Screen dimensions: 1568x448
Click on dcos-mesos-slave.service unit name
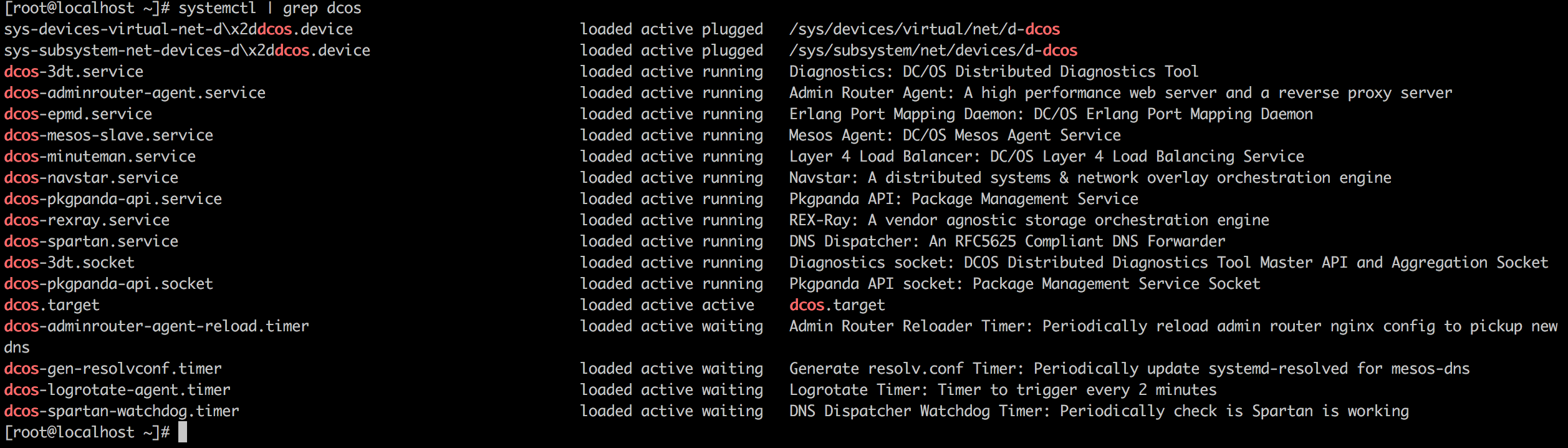coord(108,135)
